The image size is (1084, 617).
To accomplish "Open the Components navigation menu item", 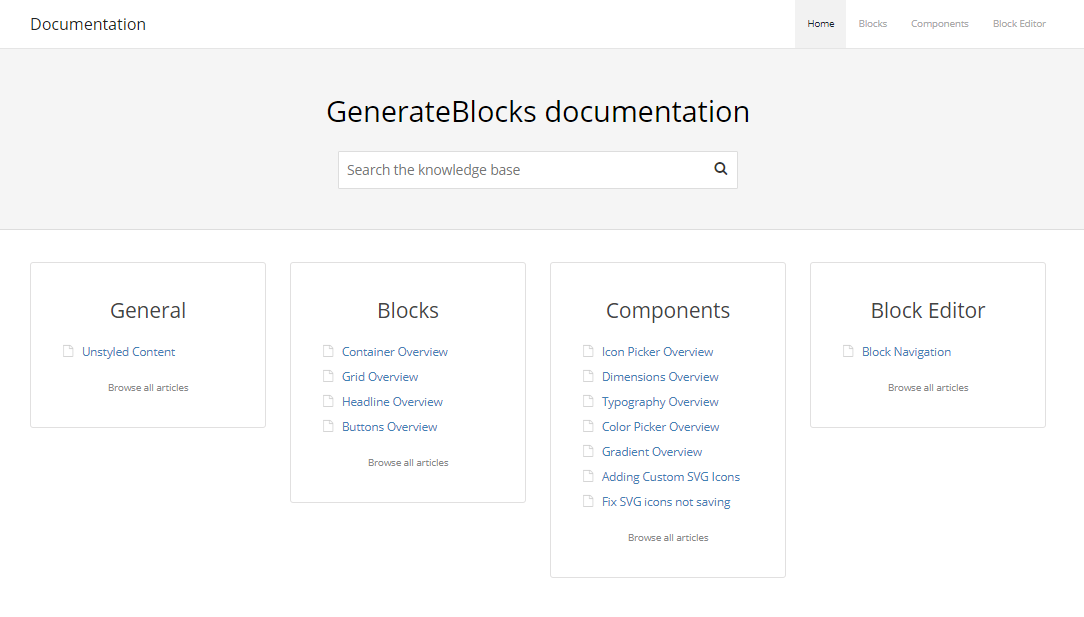I will 939,23.
